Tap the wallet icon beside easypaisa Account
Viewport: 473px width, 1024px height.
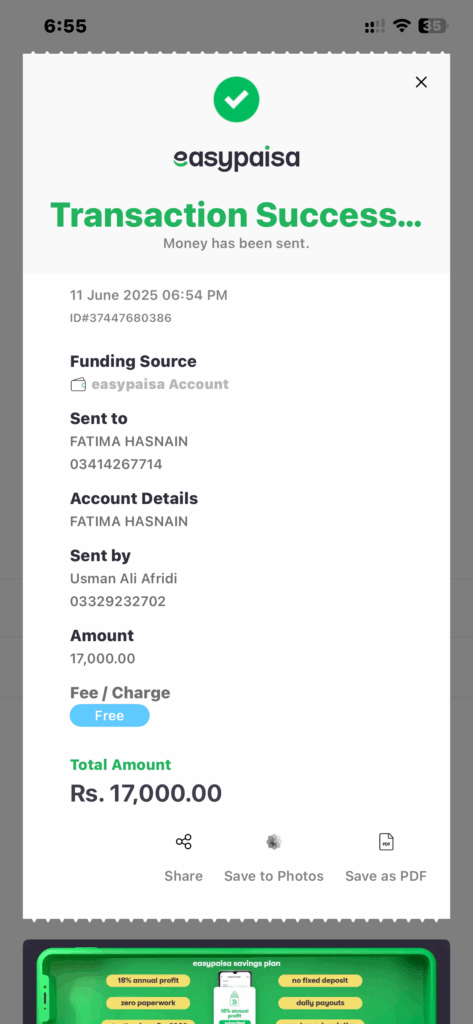pos(78,385)
